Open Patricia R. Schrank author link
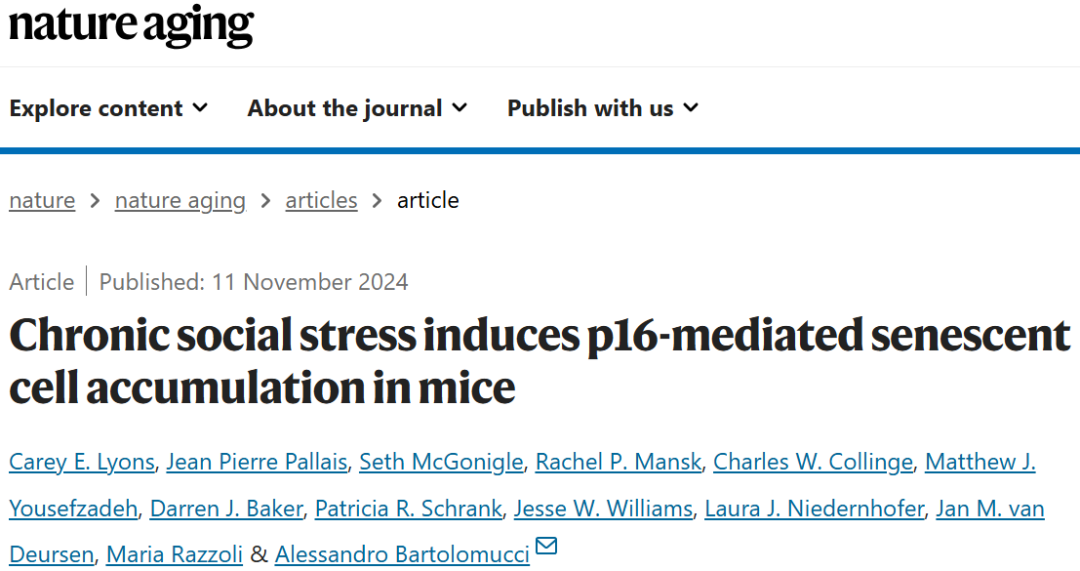1080x571 pixels. (408, 508)
